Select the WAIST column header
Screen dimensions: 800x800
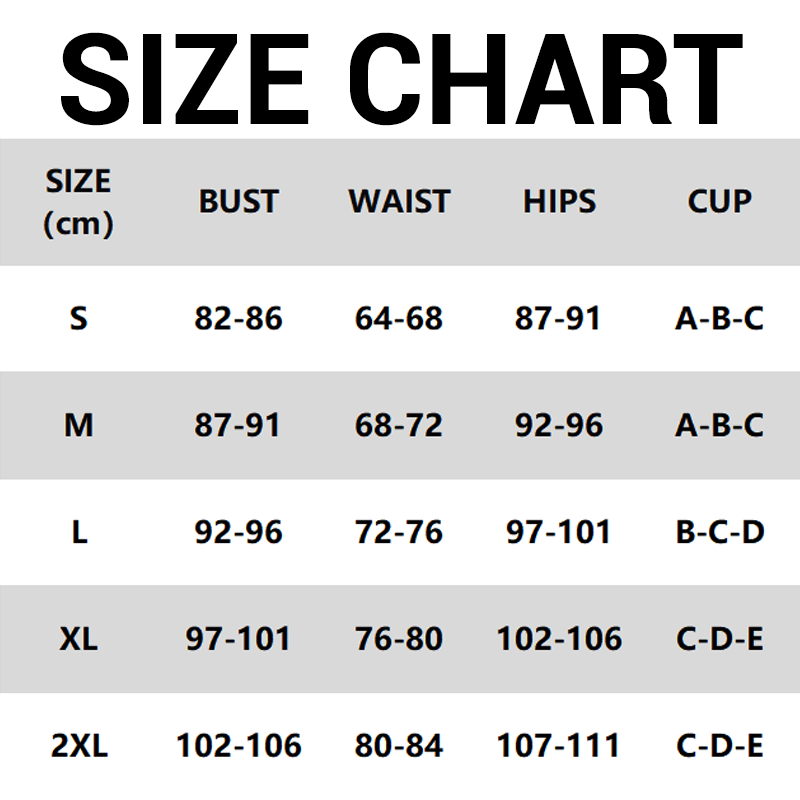tap(399, 202)
